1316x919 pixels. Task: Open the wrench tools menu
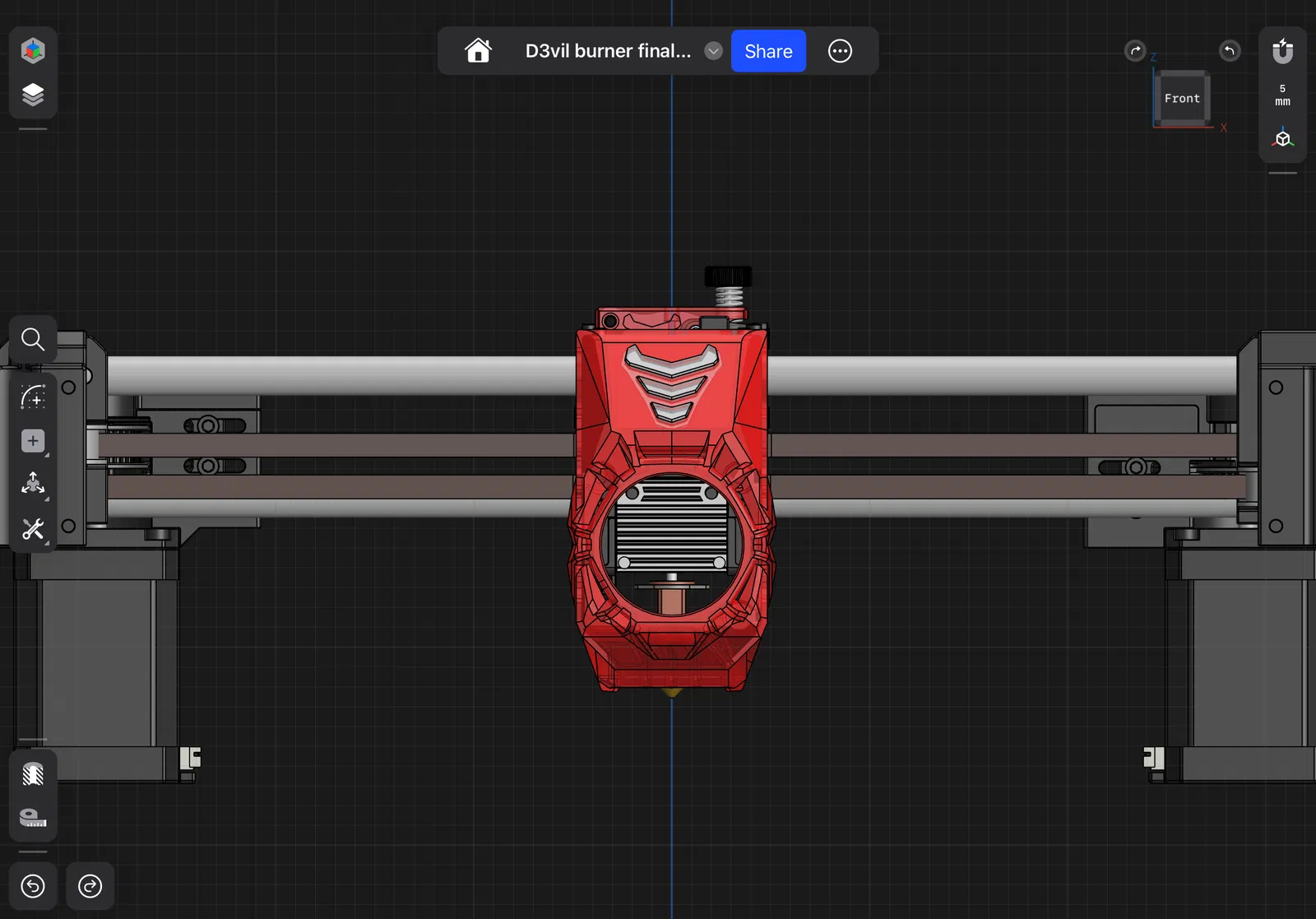point(33,528)
